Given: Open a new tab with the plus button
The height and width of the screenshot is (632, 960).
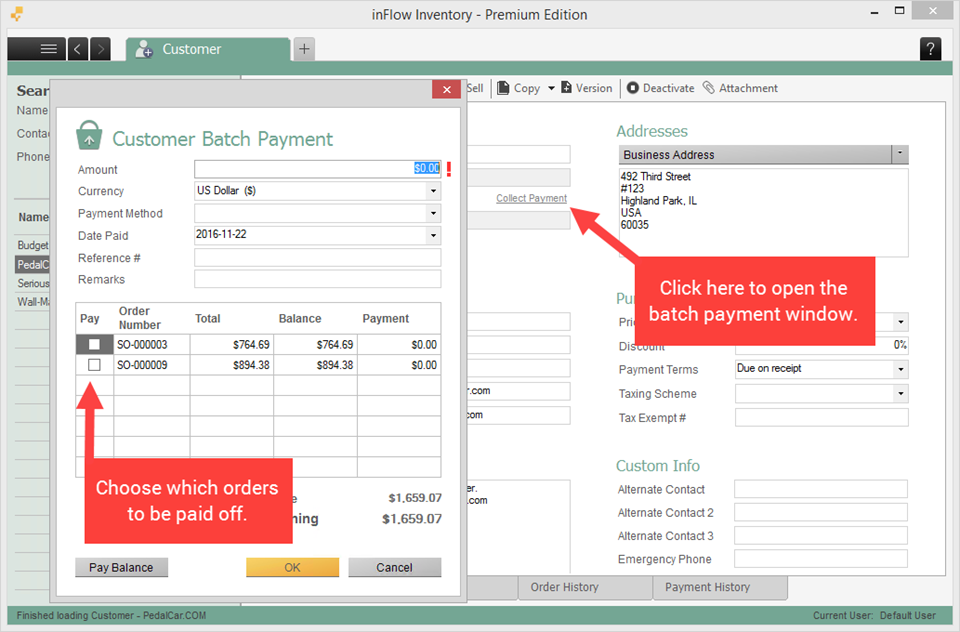Looking at the screenshot, I should [x=304, y=48].
